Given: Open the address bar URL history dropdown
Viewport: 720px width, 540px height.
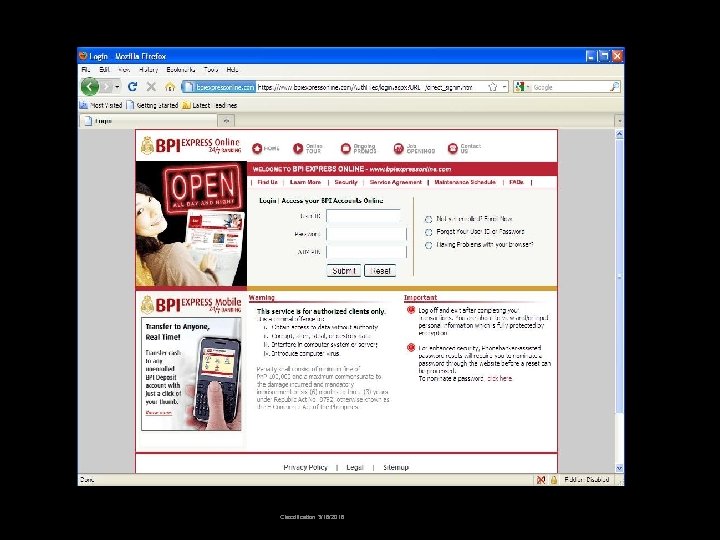Looking at the screenshot, I should 504,87.
